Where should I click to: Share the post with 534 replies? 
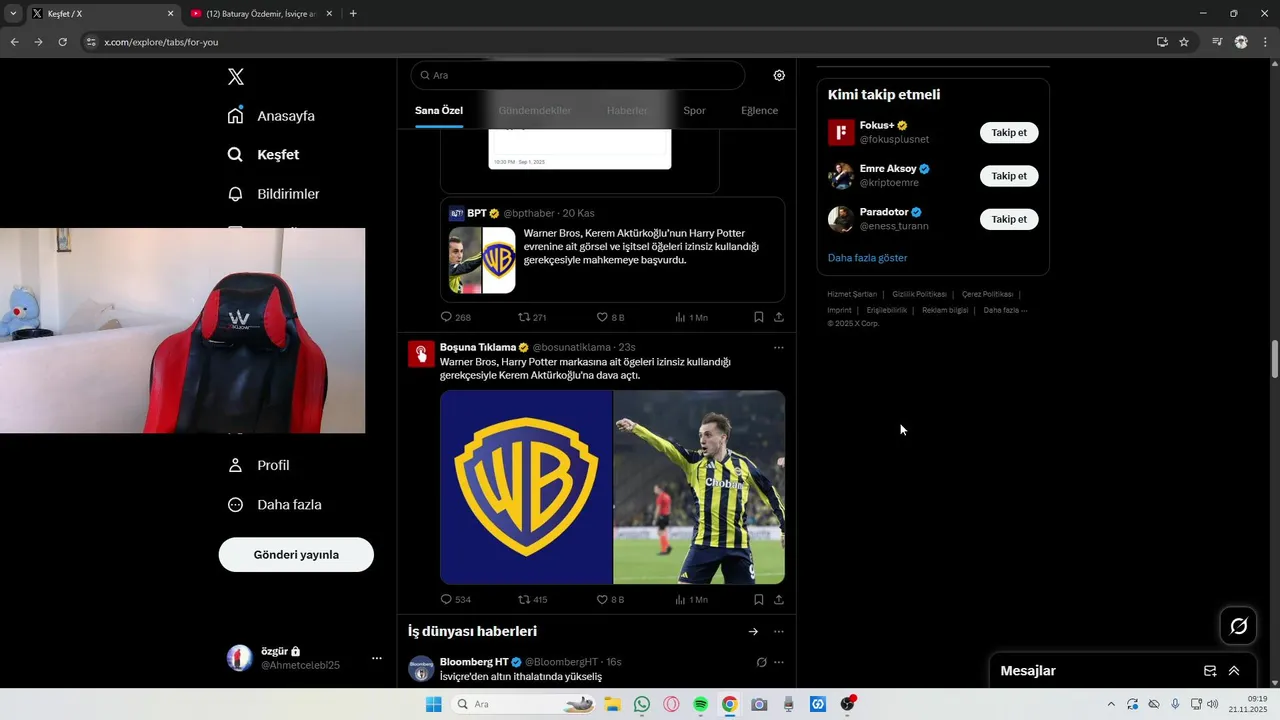(x=779, y=600)
